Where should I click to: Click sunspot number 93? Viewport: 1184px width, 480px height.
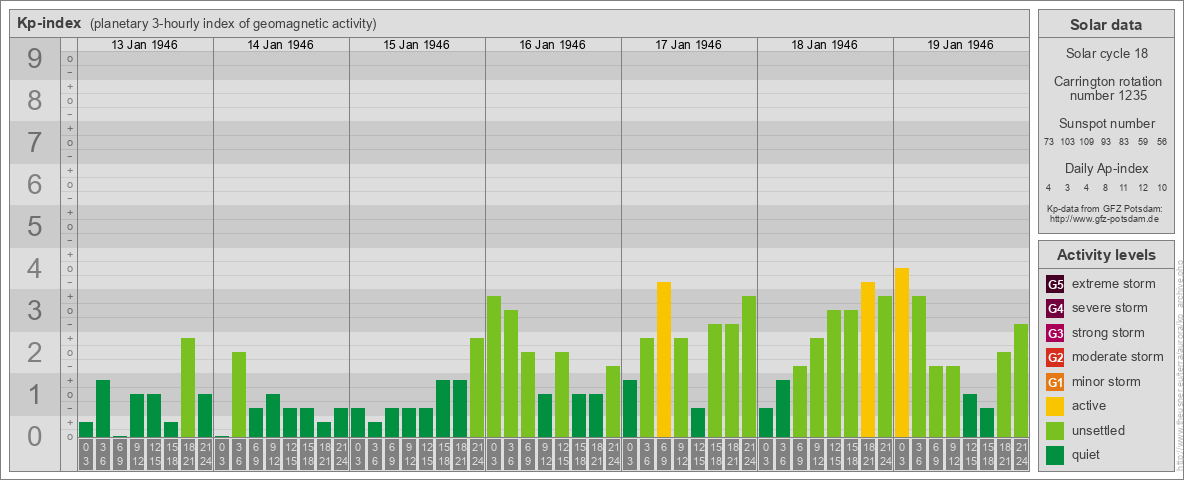1105,142
